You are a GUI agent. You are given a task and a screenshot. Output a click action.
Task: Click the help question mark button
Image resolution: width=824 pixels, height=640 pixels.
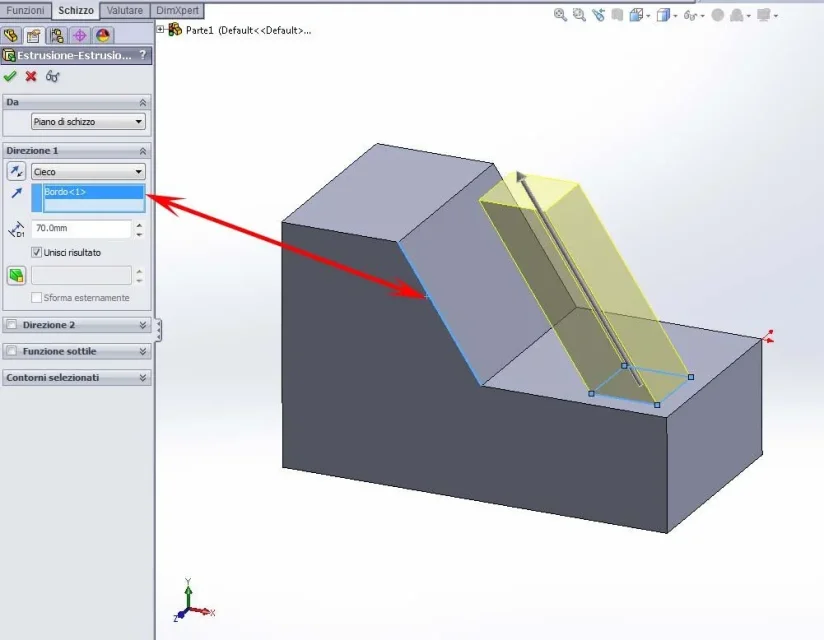point(142,55)
